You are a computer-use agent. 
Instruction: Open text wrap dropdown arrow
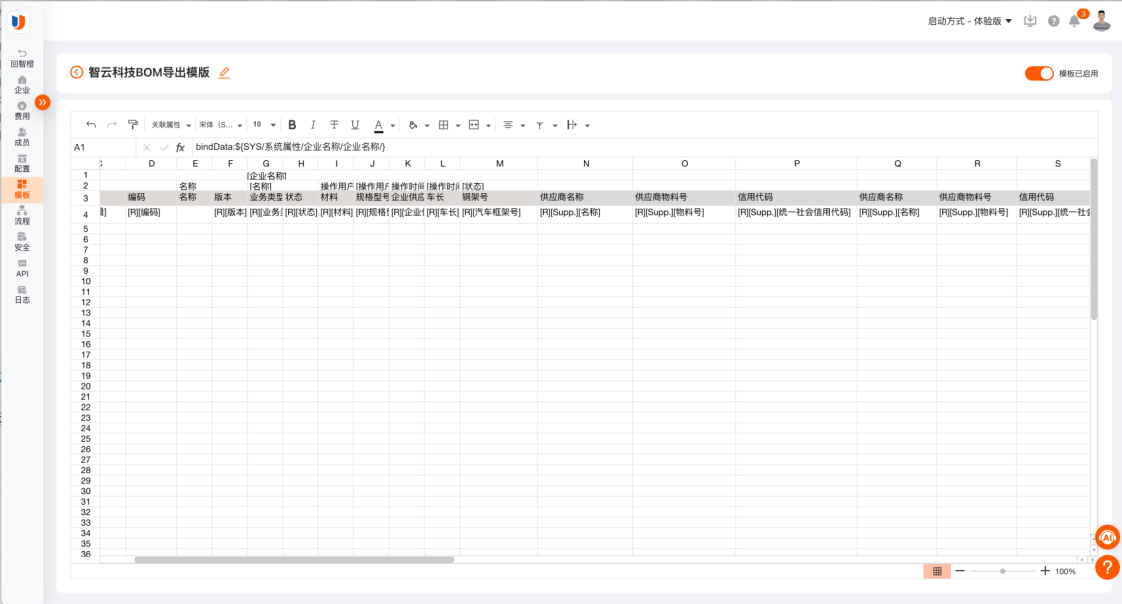(x=587, y=125)
